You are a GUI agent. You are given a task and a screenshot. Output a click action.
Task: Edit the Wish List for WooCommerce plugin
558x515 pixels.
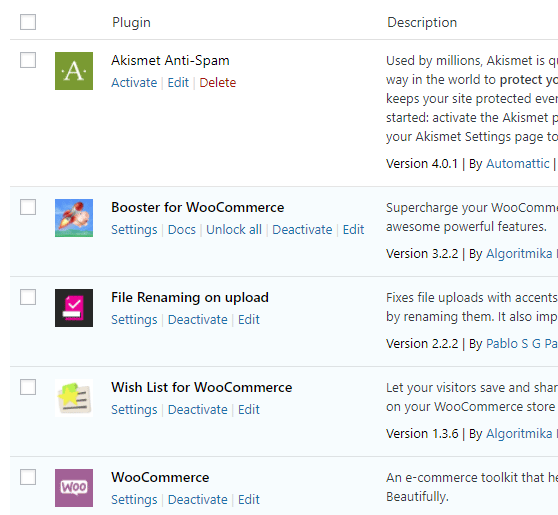[249, 410]
